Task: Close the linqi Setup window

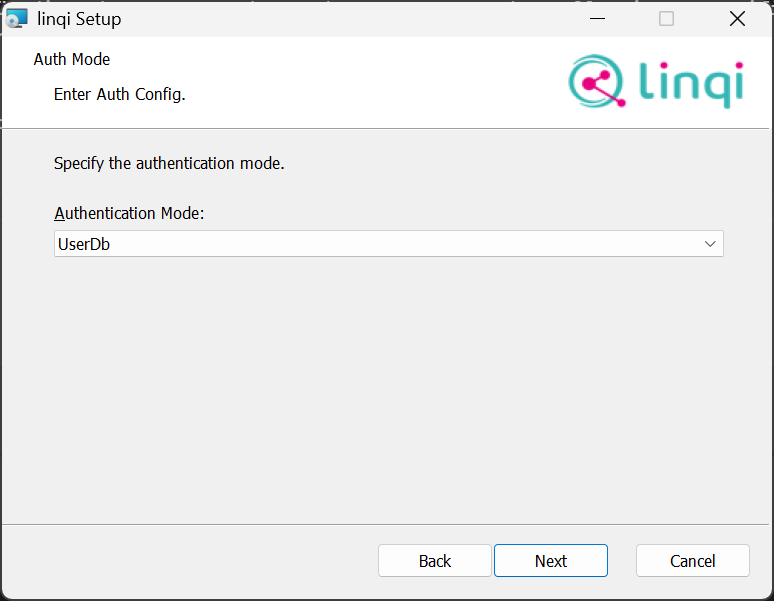Action: 737,19
